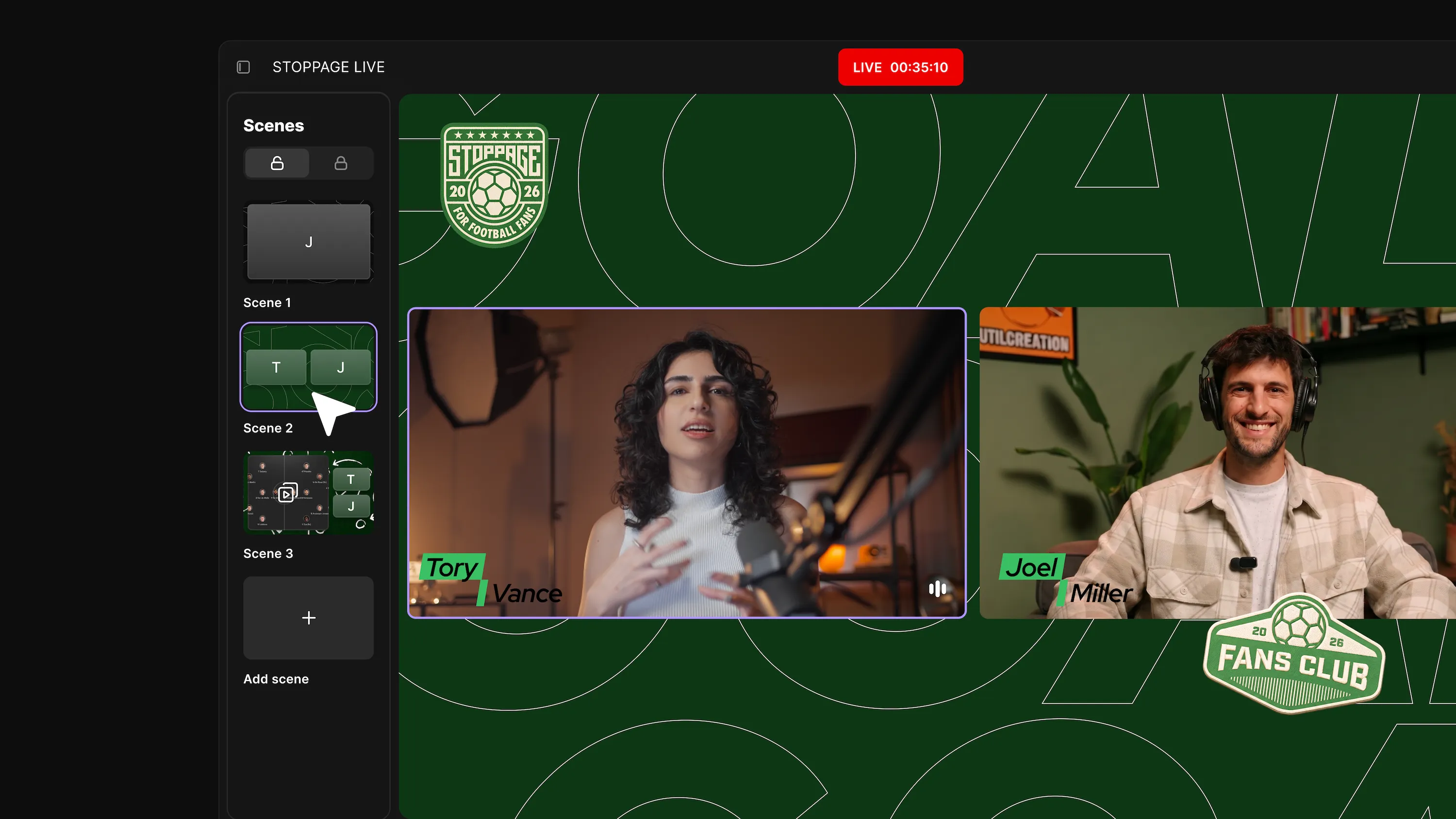Click the STOPPAGE LIVE title
The width and height of the screenshot is (1456, 819).
click(x=329, y=67)
